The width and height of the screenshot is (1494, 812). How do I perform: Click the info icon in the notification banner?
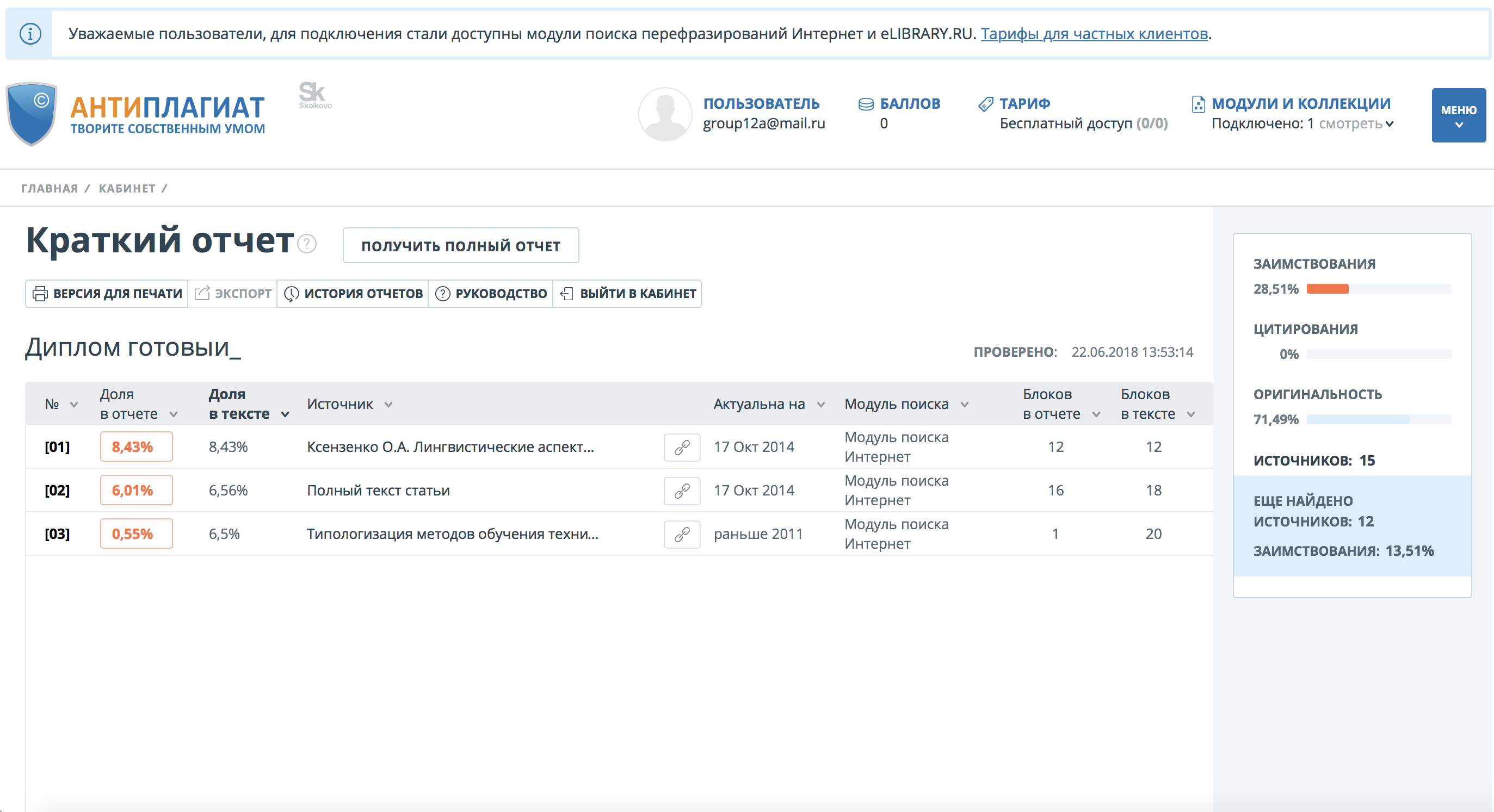(x=30, y=34)
